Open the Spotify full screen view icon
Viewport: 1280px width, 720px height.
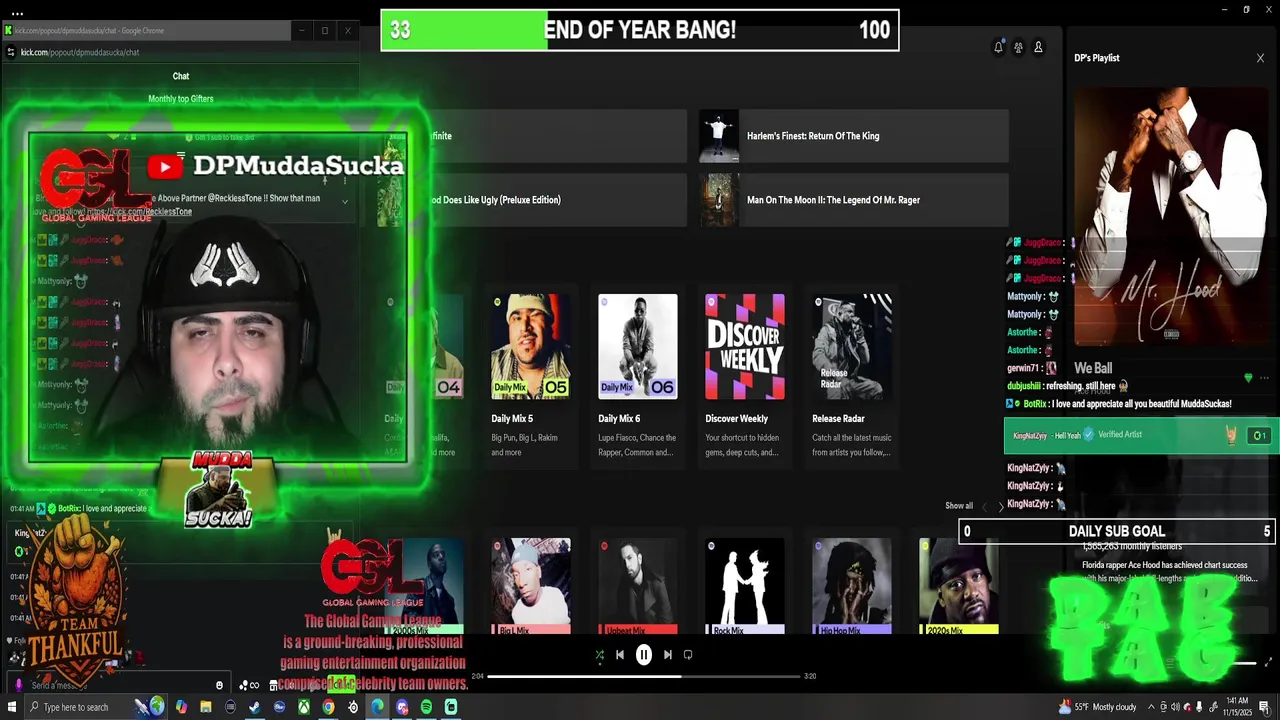(1268, 662)
